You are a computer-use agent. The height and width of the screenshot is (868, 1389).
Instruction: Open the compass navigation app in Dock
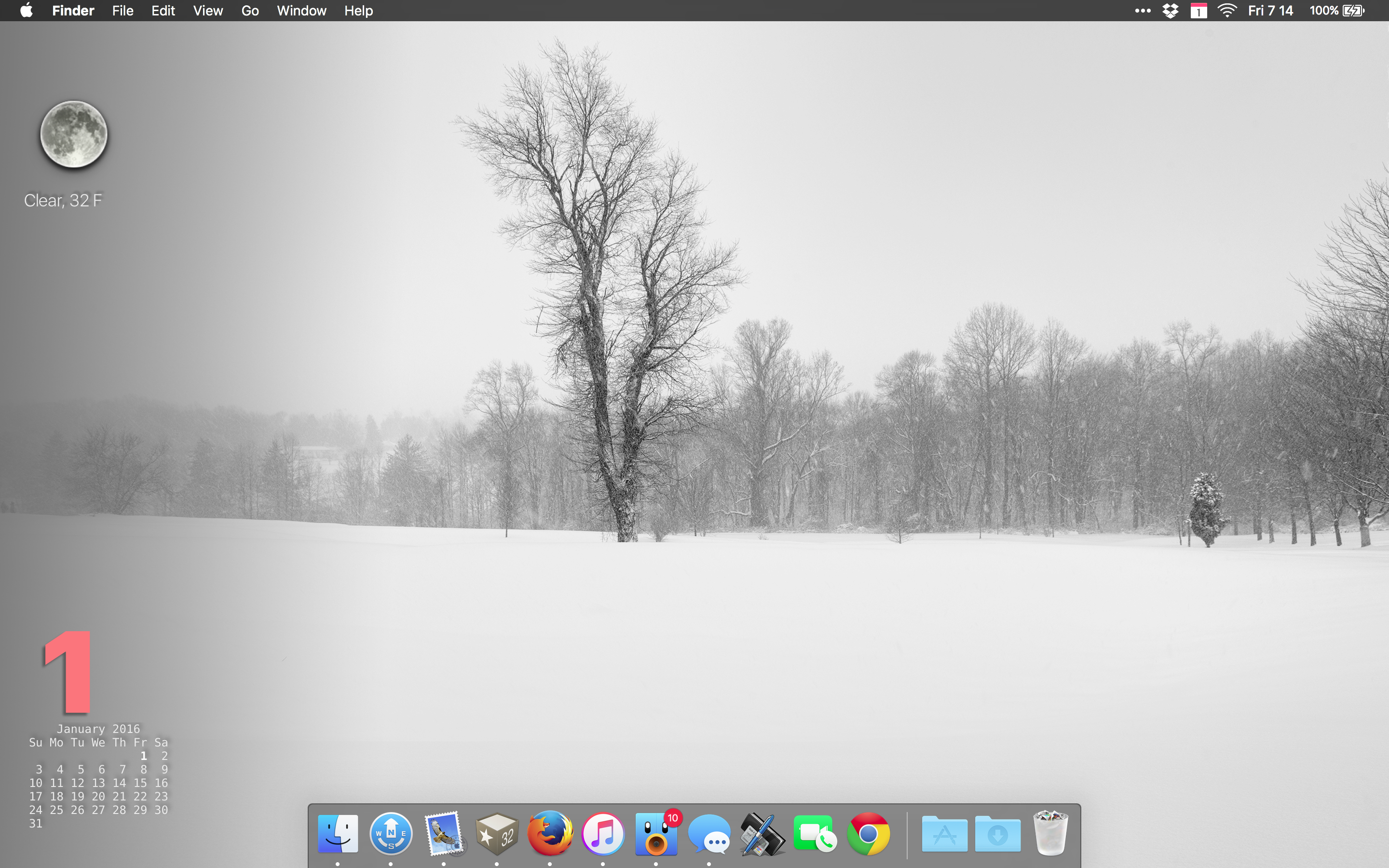point(391,834)
